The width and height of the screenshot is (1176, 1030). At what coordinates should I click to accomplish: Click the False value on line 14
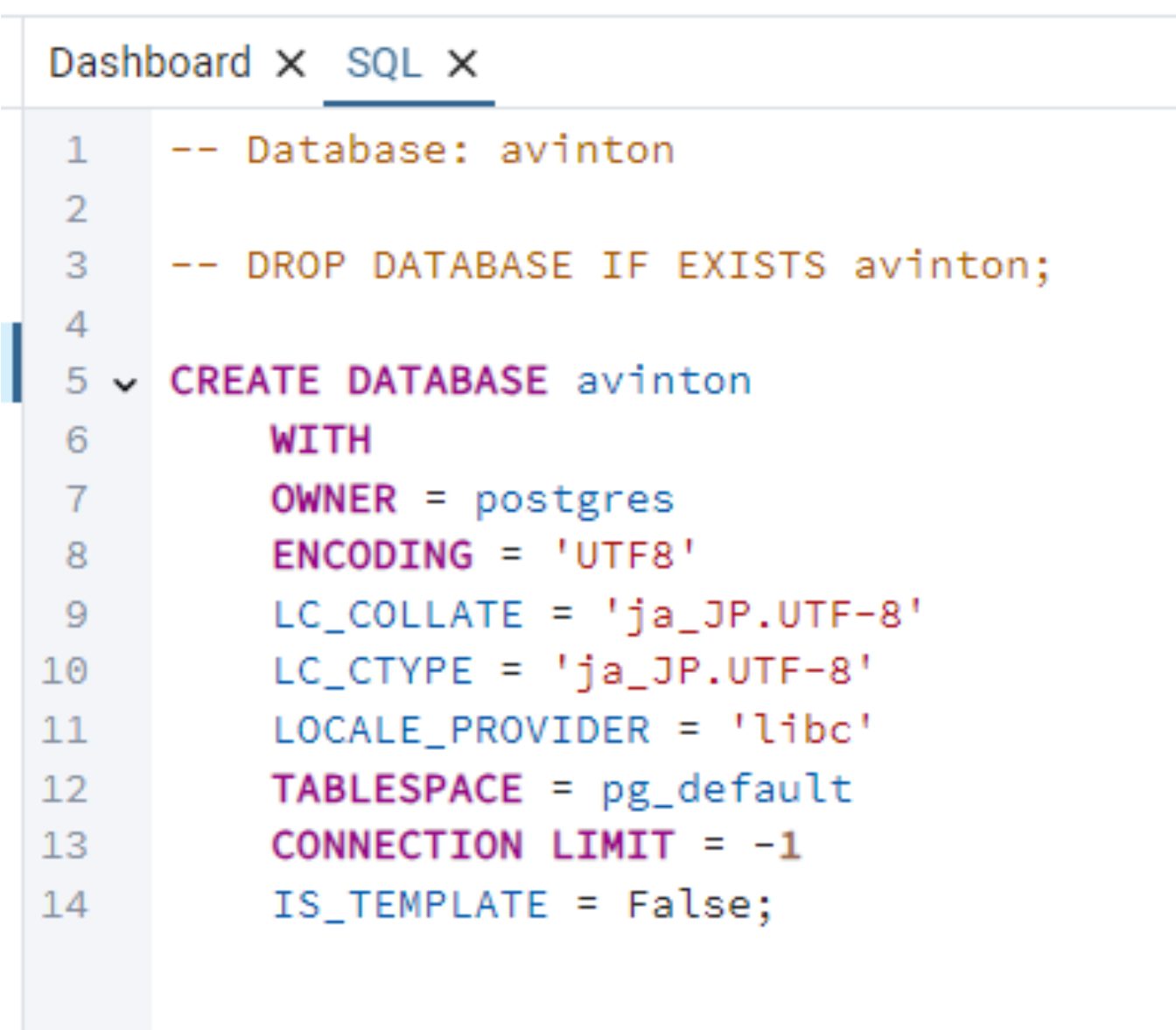[x=688, y=905]
